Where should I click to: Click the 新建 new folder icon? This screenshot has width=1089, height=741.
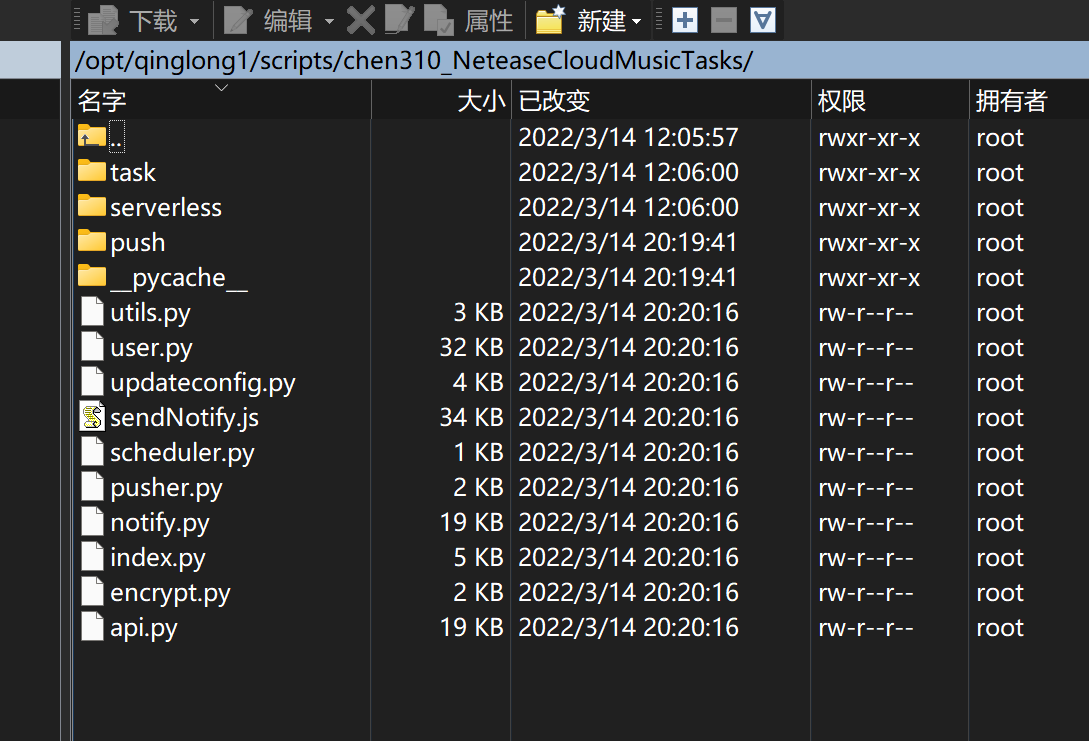point(549,19)
